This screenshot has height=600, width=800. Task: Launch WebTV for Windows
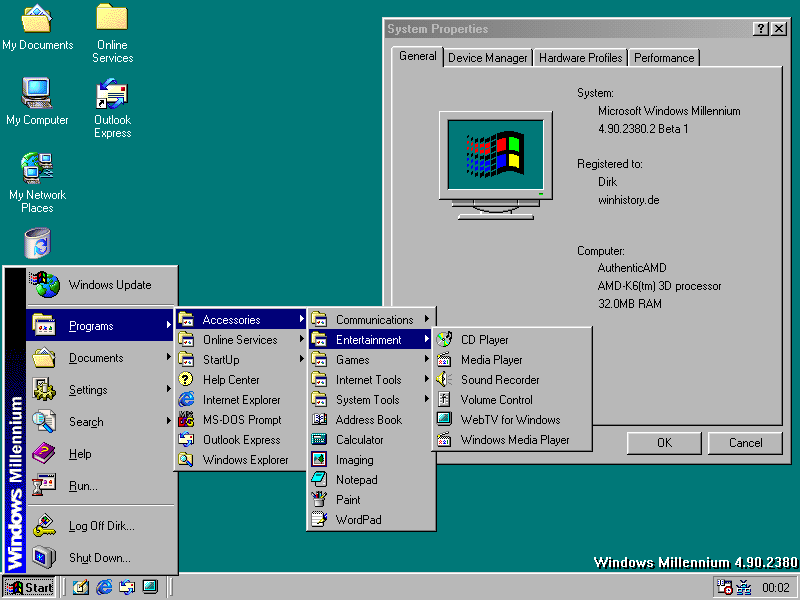(512, 419)
